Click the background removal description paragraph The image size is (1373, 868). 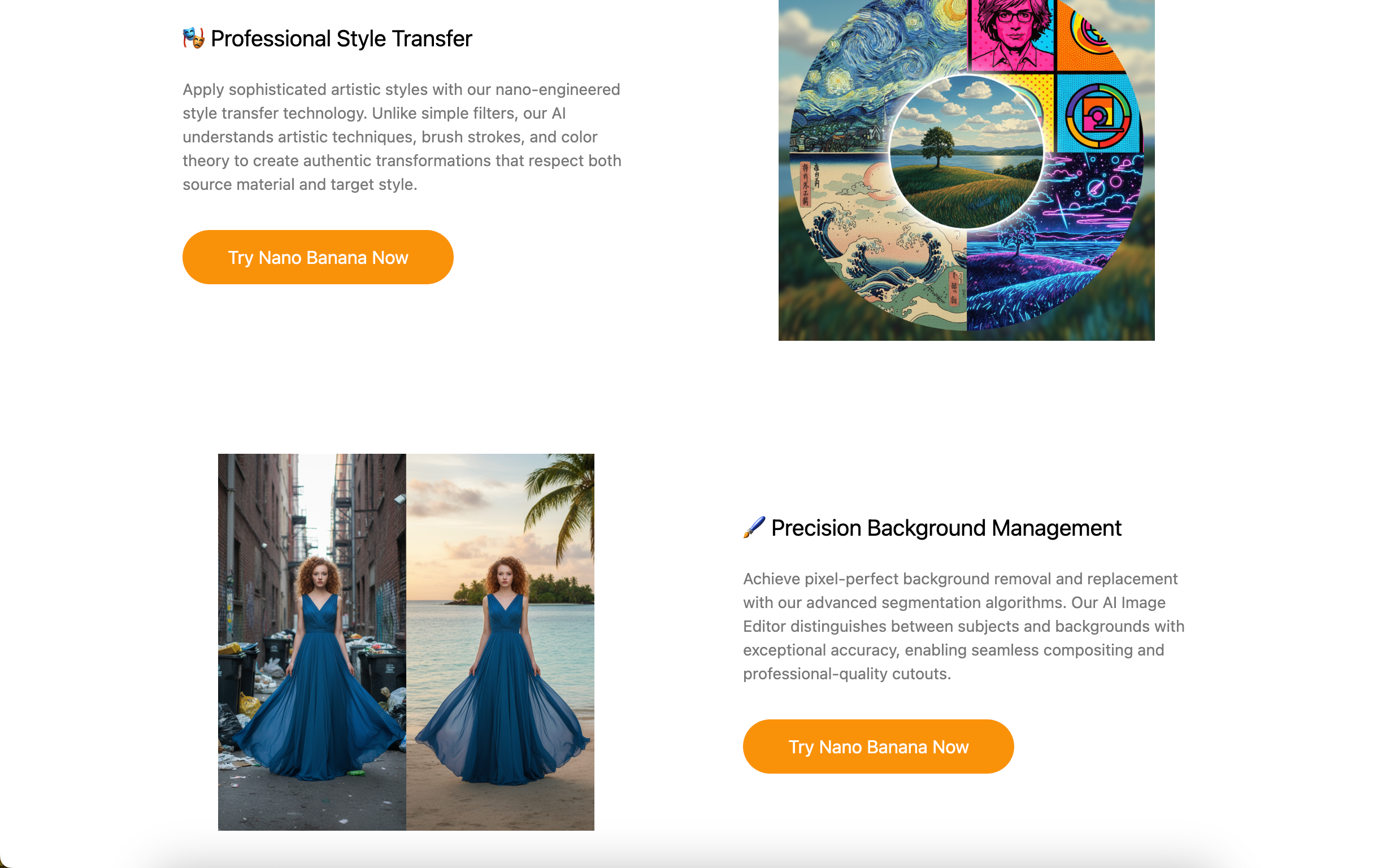(963, 626)
